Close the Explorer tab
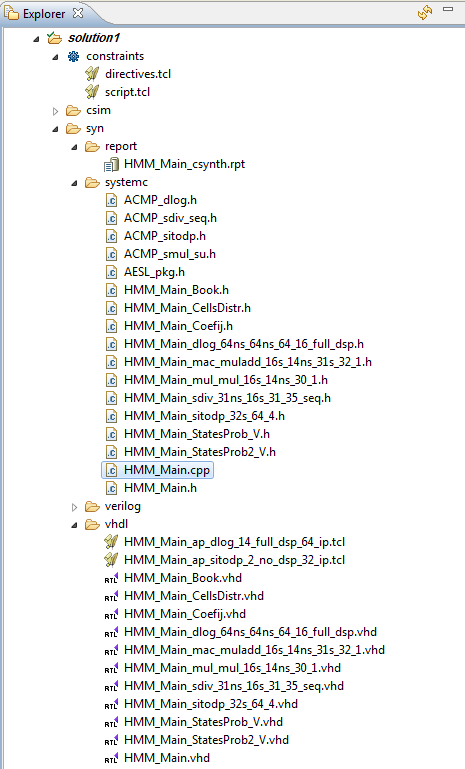Viewport: 465px width, 769px height. [x=78, y=13]
